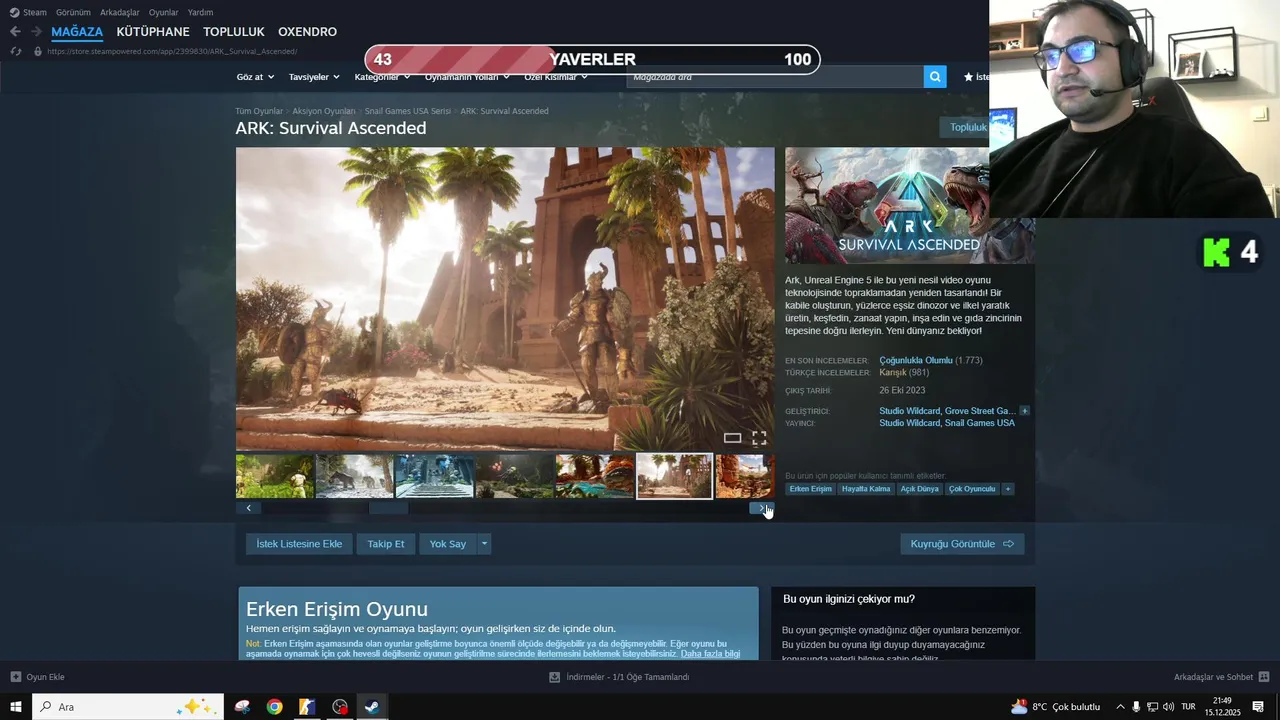Open the Aksiyon Oyunları breadcrumb link
This screenshot has width=1280, height=720.
[324, 111]
